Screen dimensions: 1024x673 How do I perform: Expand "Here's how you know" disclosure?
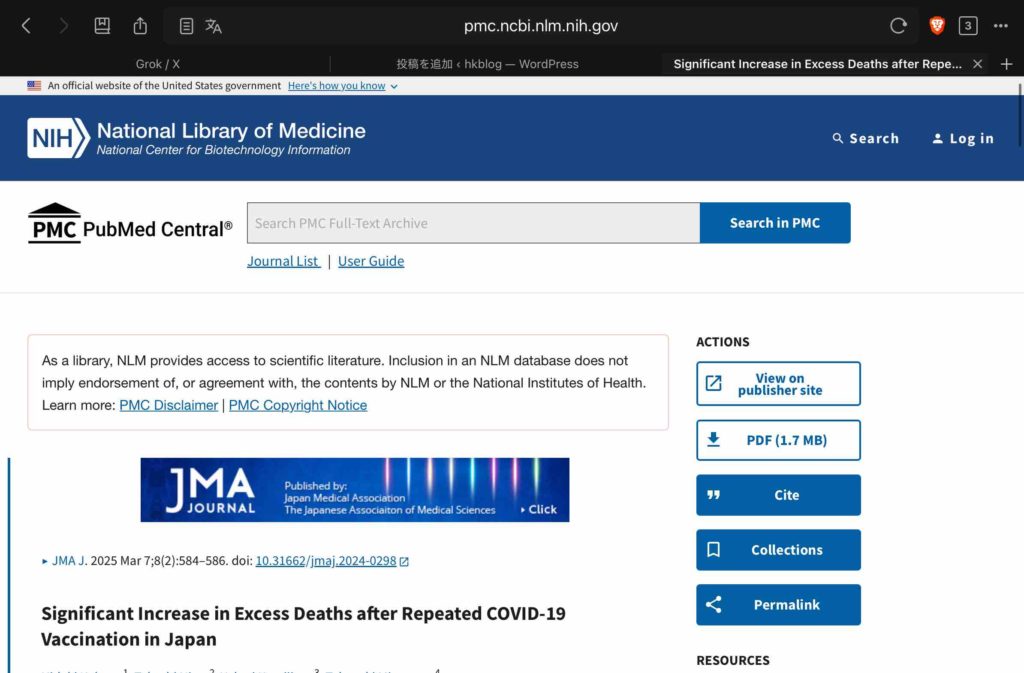click(342, 86)
